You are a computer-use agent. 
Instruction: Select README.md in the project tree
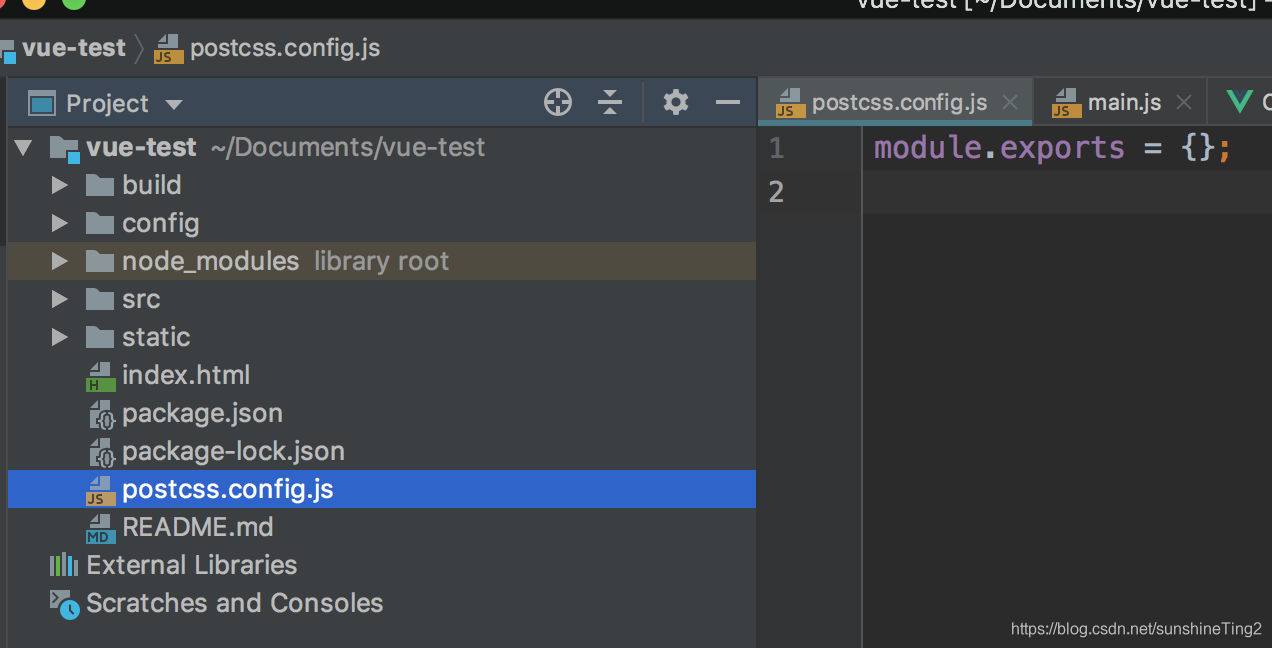(198, 528)
